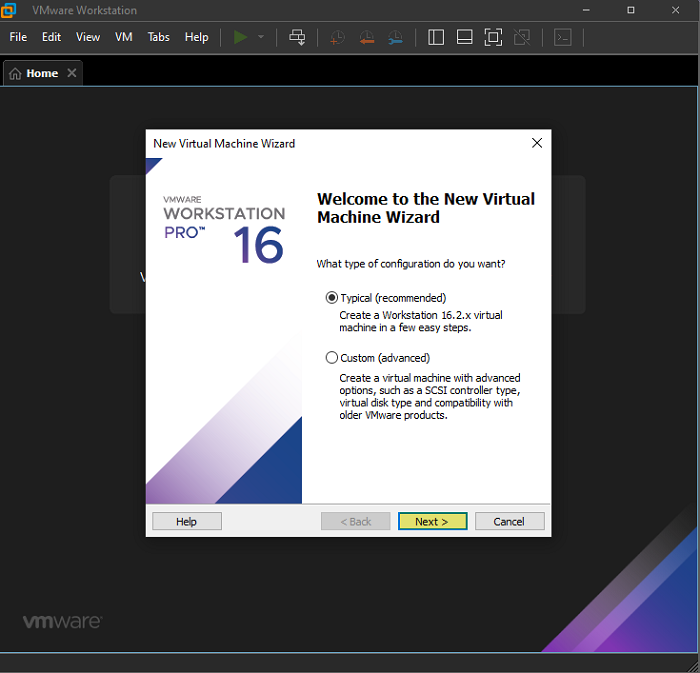Click the Revert to Snapshot icon

point(367,37)
